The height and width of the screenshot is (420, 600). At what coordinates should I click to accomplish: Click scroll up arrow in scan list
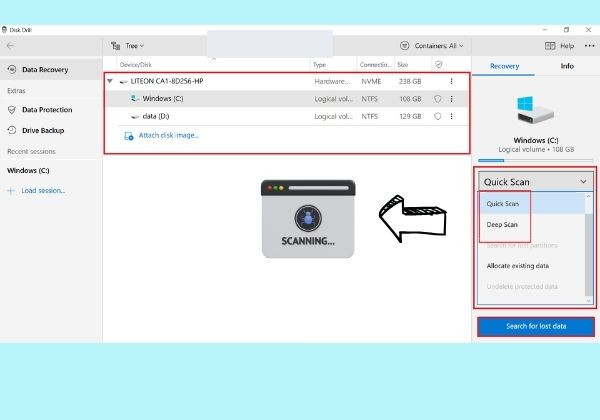tap(589, 196)
